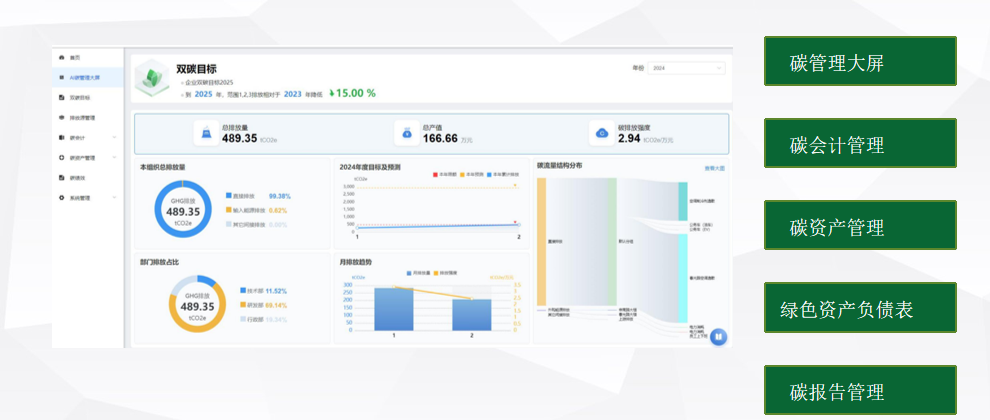Click the 碳排放强度 cloud icon
Viewport: 990px width, 420px height.
pos(602,133)
